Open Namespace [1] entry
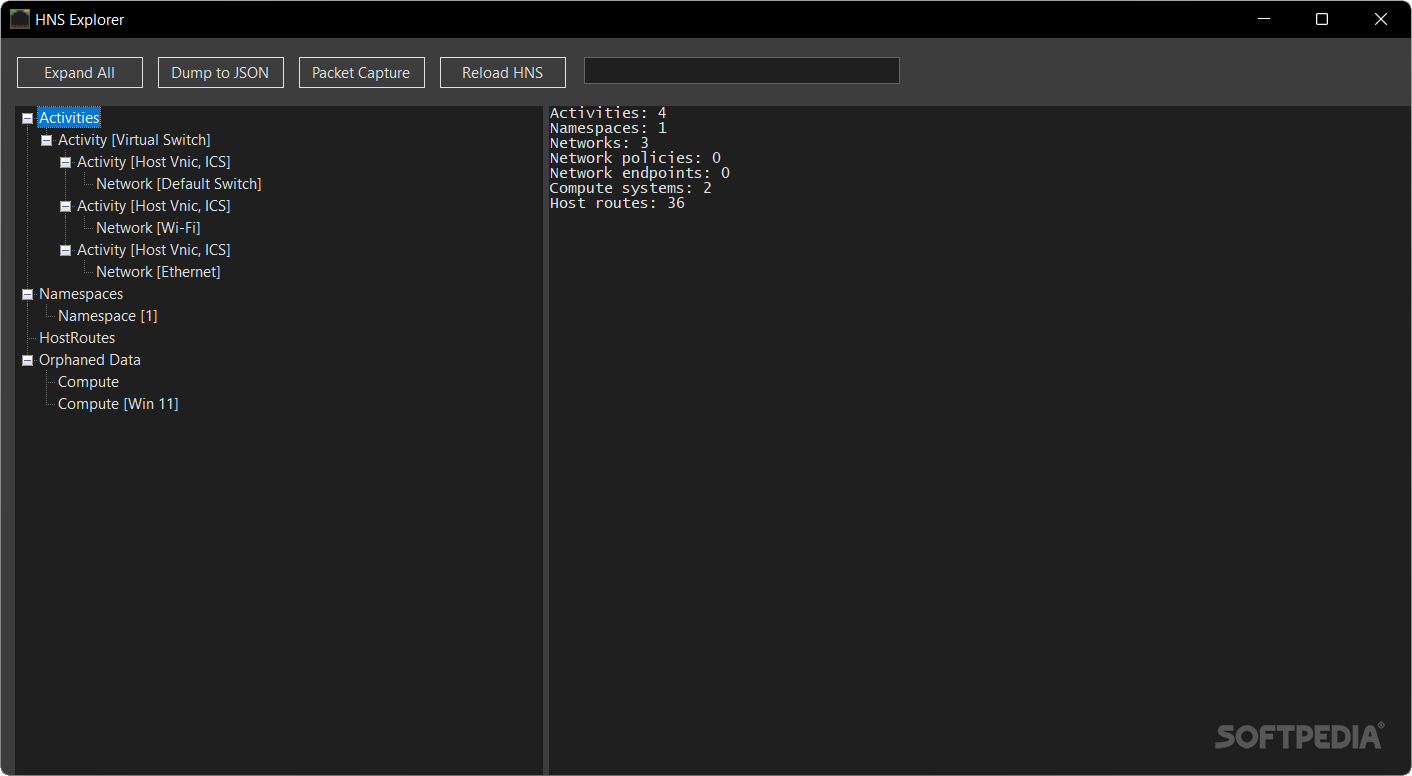Image resolution: width=1412 pixels, height=776 pixels. 108,316
